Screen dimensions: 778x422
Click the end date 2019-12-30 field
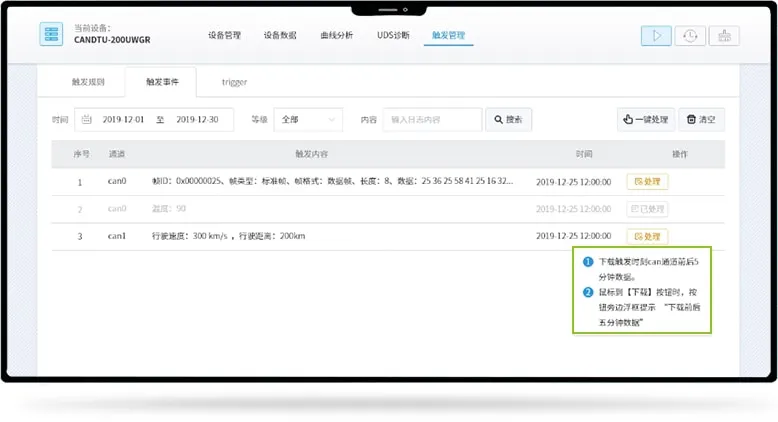(196, 119)
